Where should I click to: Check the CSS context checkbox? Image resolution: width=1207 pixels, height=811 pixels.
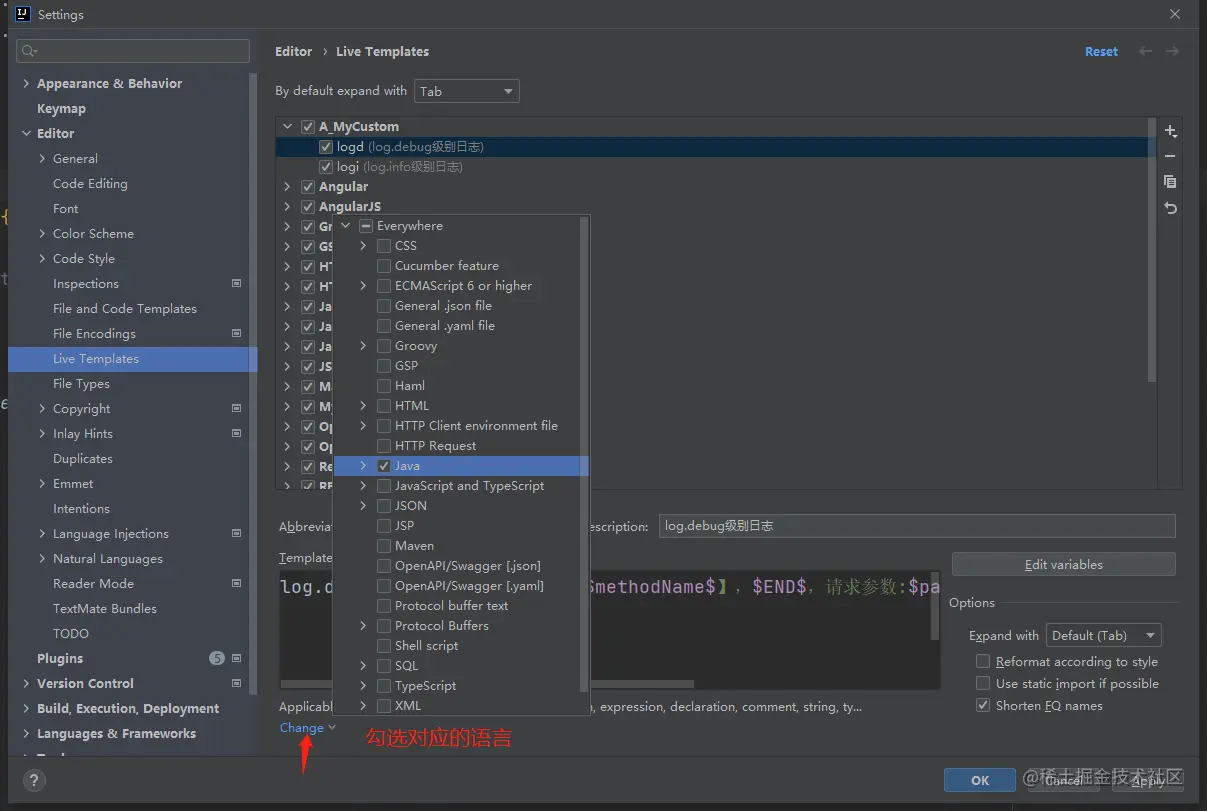pyautogui.click(x=384, y=246)
